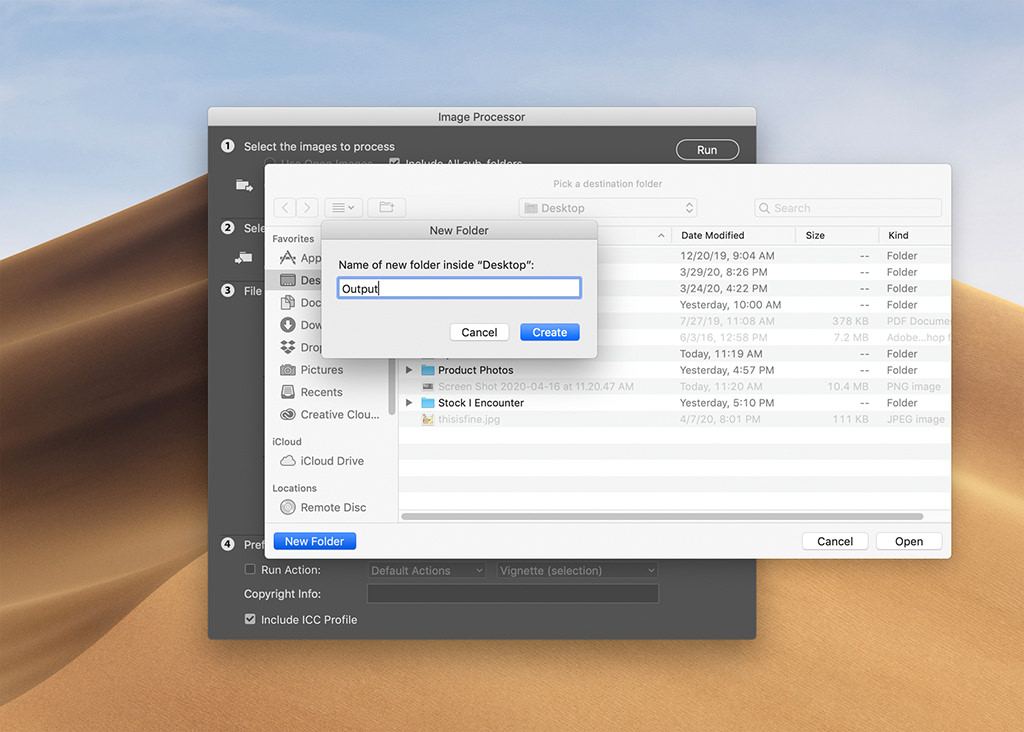
Task: Click Open in the destination folder picker
Action: (x=908, y=541)
